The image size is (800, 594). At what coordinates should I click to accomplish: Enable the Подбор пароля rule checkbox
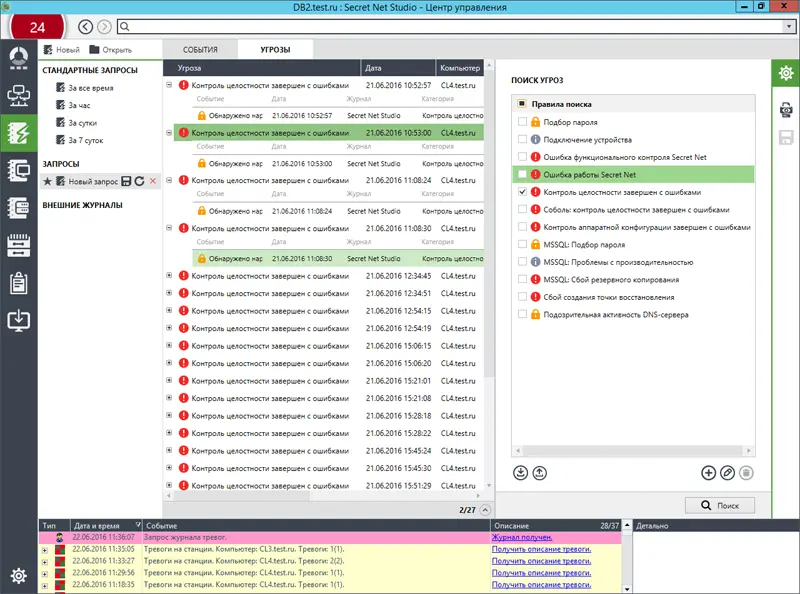[522, 122]
